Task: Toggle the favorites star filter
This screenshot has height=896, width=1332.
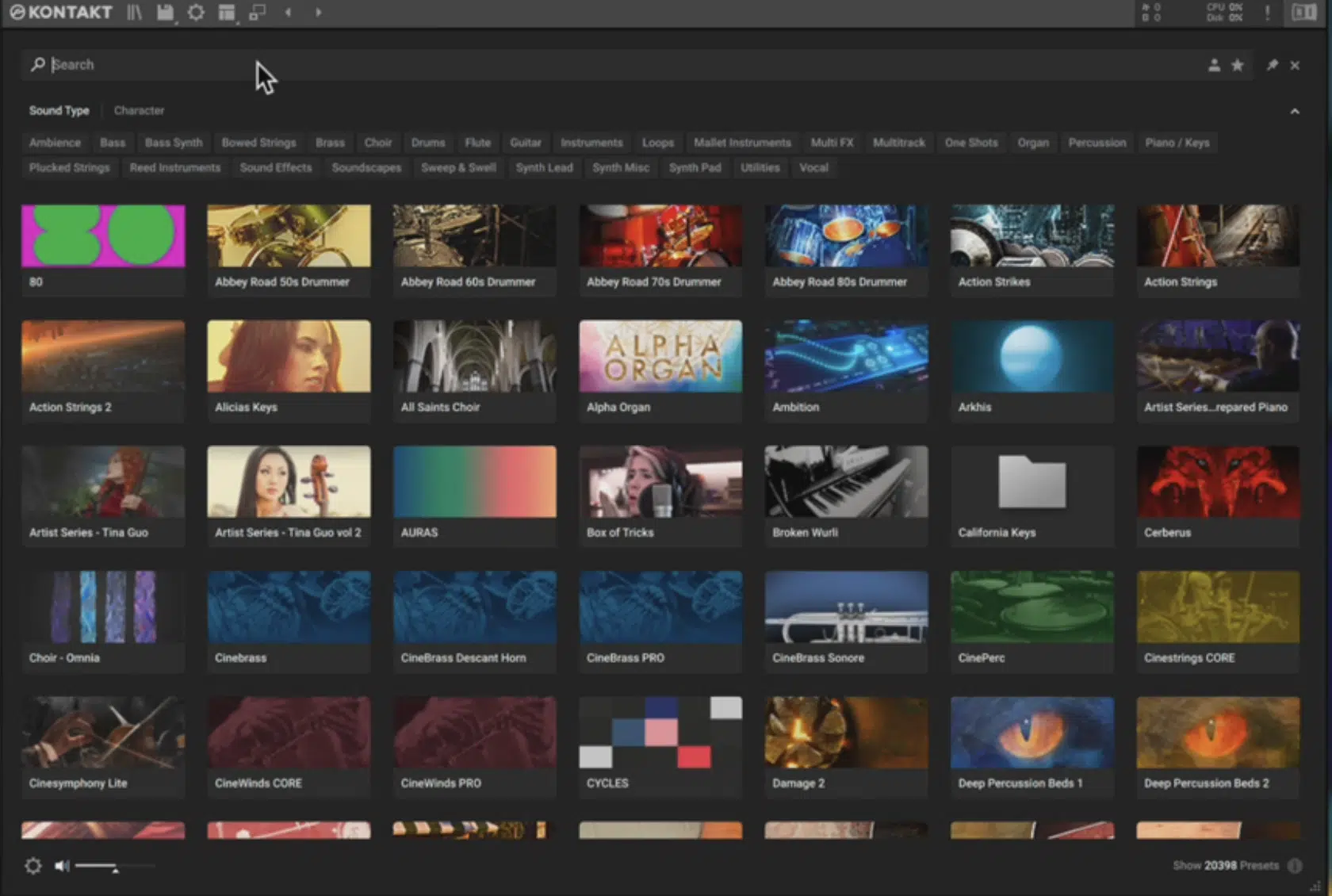Action: (1237, 65)
